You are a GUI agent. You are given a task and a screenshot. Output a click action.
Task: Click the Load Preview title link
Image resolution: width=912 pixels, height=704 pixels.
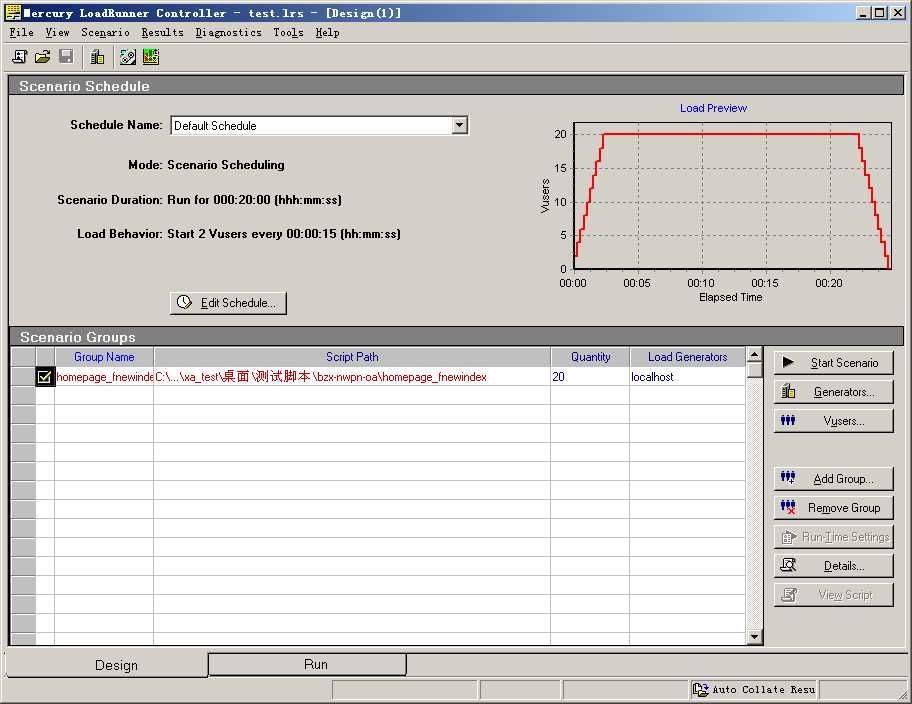pos(713,108)
